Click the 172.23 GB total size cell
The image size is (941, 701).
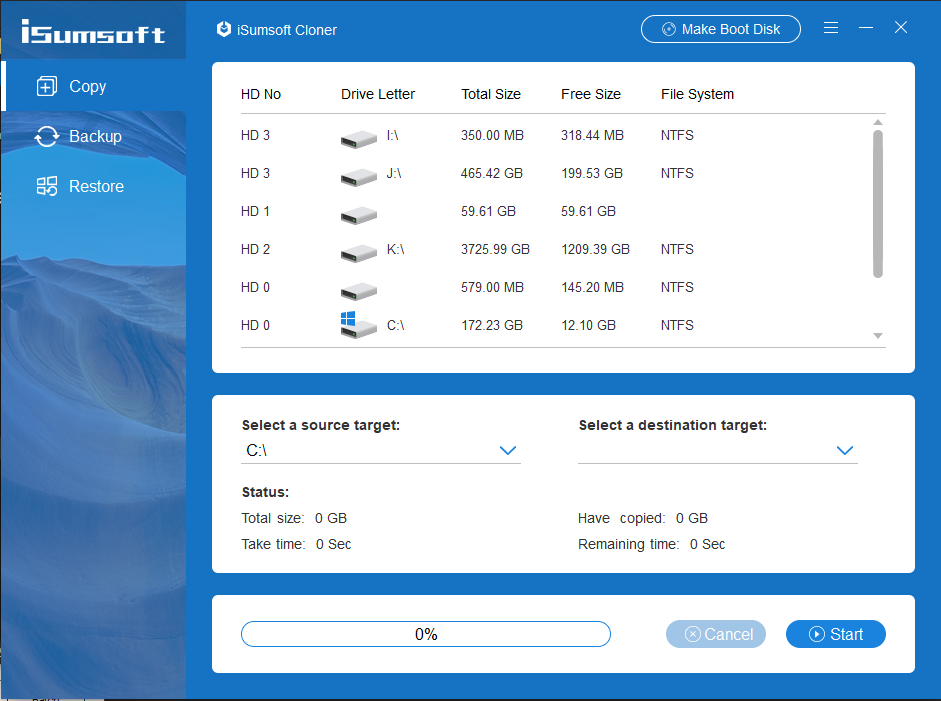point(492,325)
